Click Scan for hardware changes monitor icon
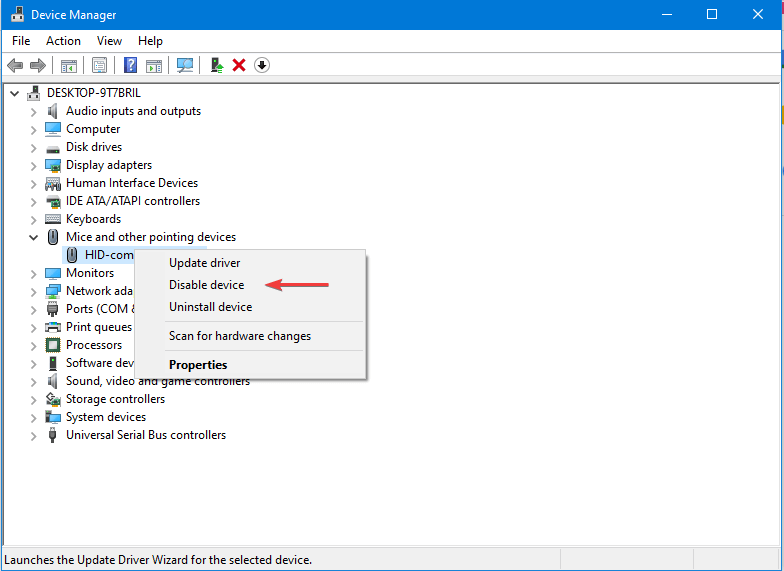Image resolution: width=784 pixels, height=571 pixels. (185, 65)
